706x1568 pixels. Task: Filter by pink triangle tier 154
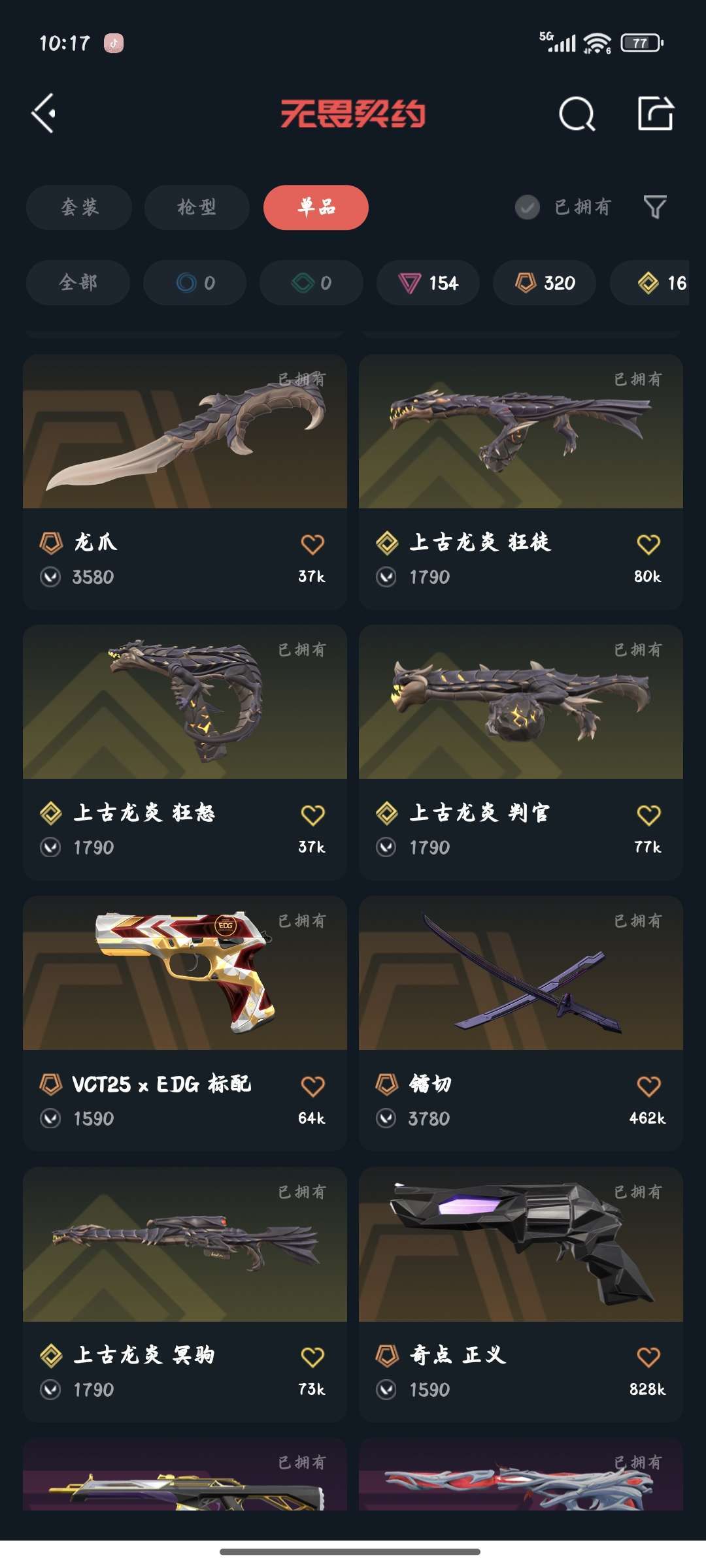click(x=428, y=282)
